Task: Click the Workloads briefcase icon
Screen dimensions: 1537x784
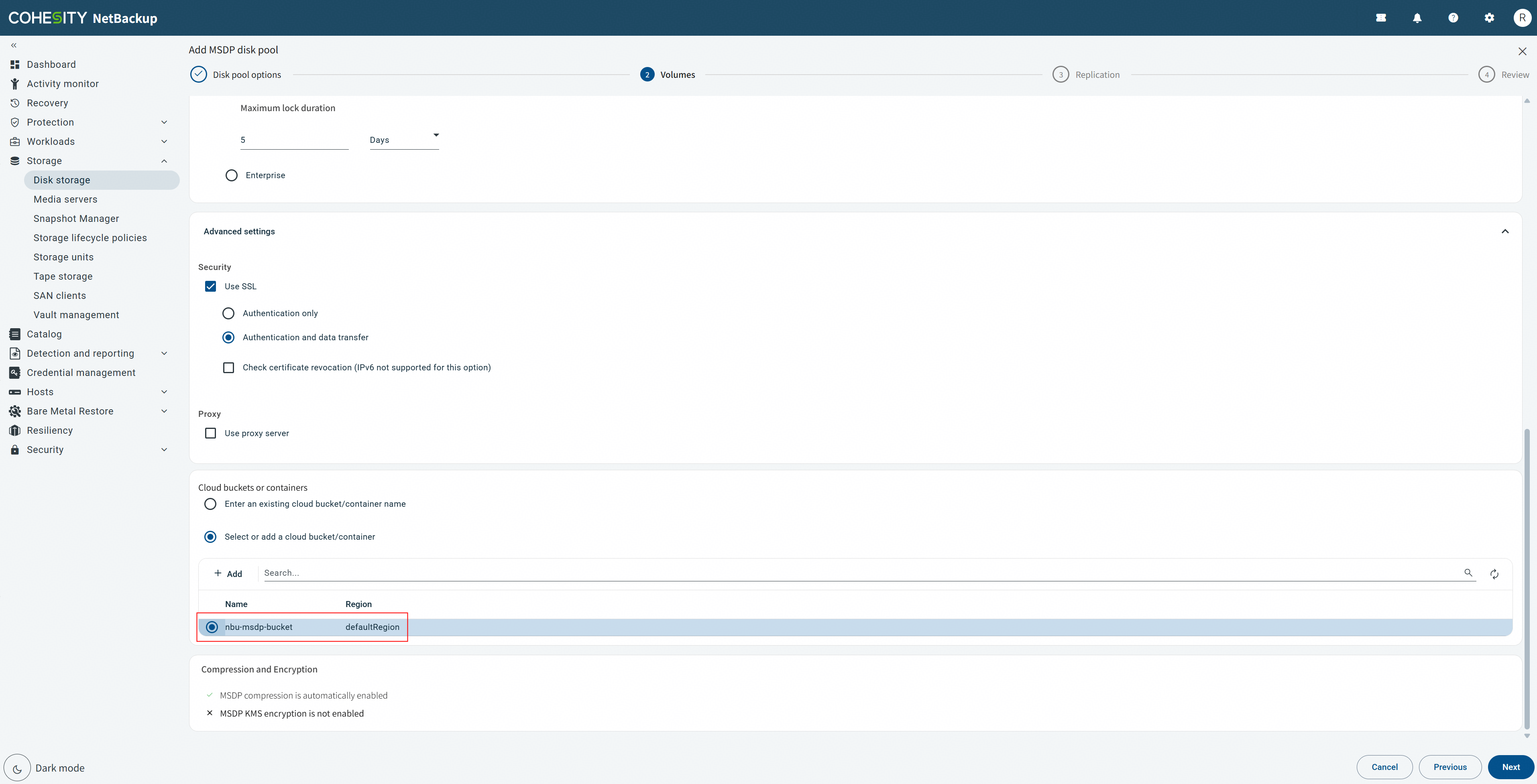Action: pyautogui.click(x=15, y=141)
